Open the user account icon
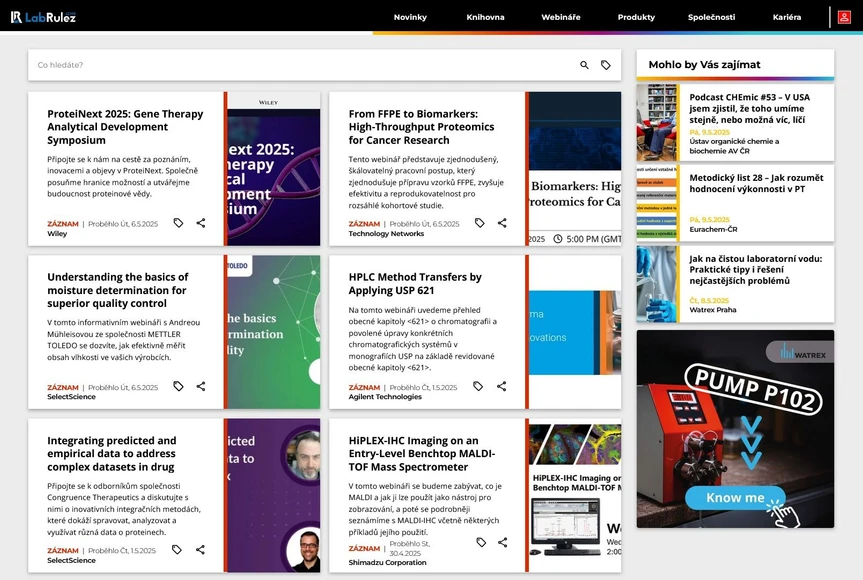Viewport: 863px width, 580px height. click(844, 17)
